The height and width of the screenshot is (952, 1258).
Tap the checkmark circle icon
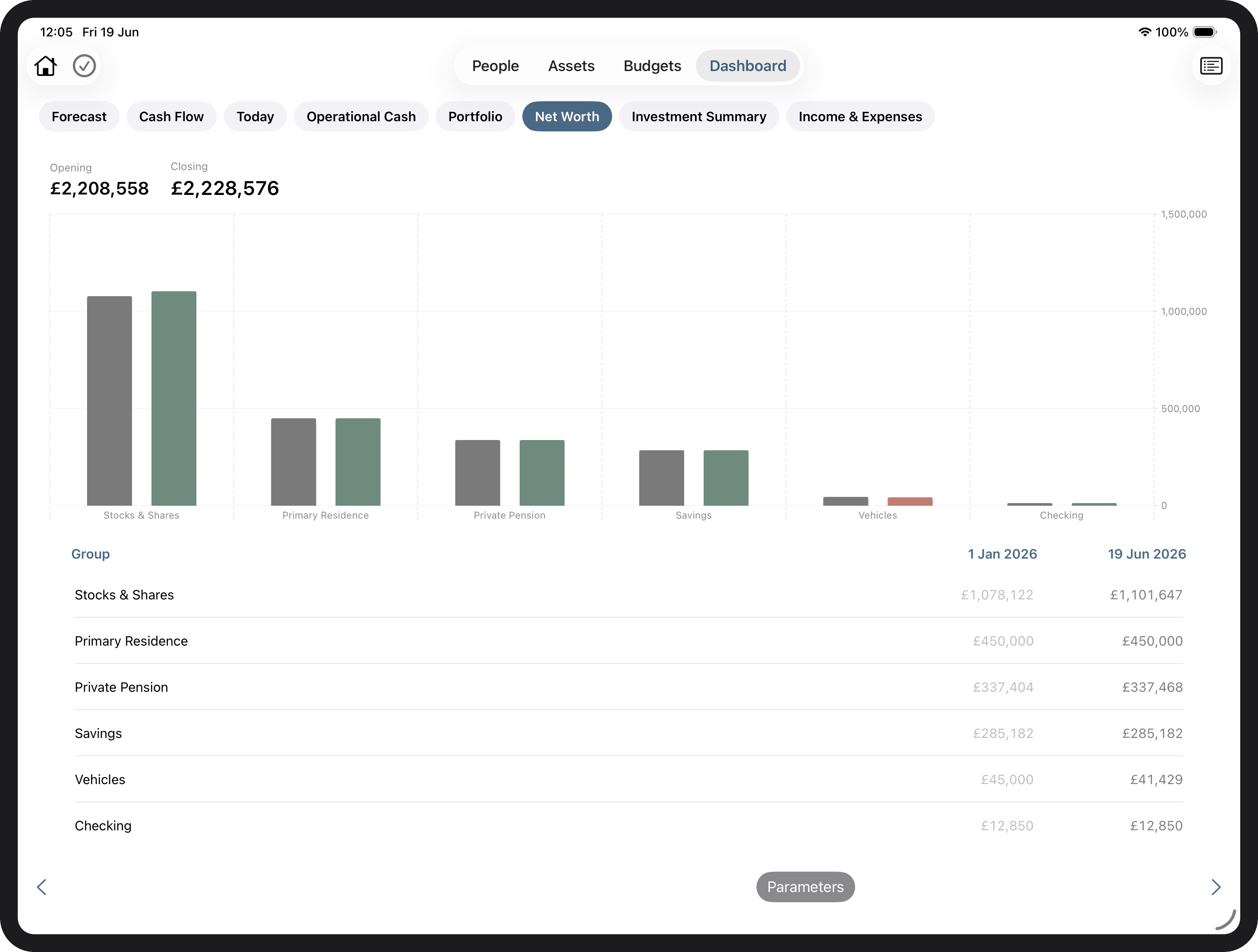[x=84, y=66]
